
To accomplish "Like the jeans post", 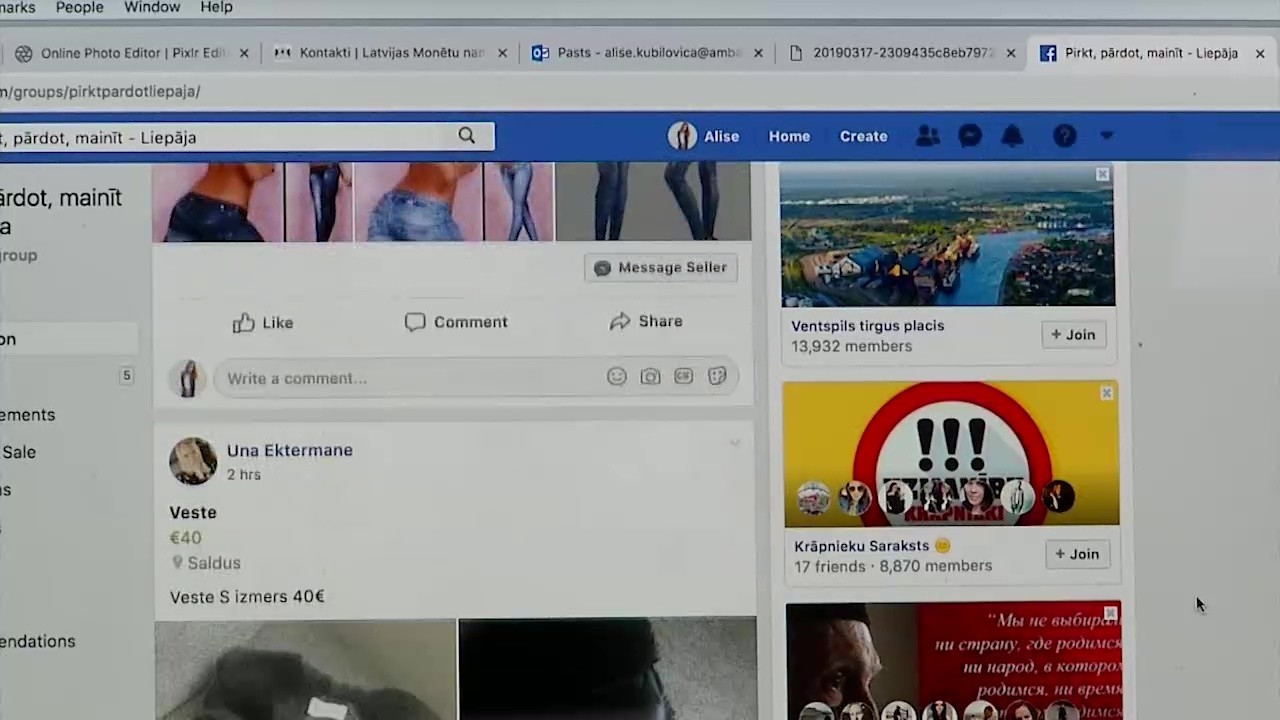I will (x=263, y=323).
